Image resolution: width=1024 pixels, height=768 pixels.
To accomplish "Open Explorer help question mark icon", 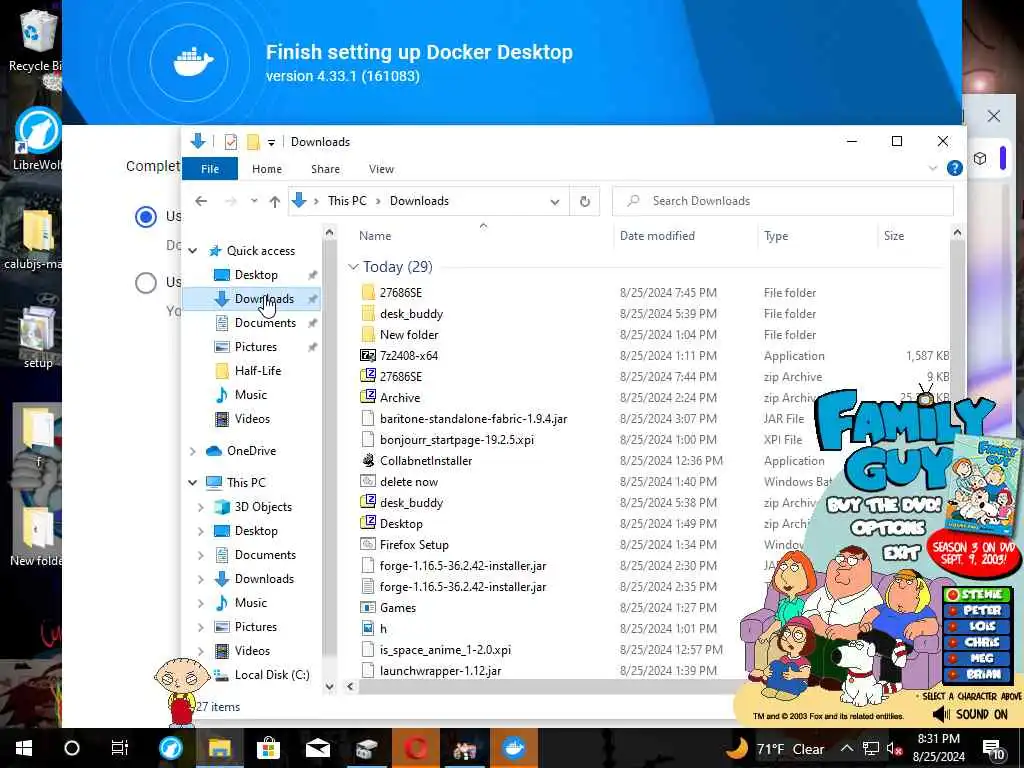I will click(954, 168).
